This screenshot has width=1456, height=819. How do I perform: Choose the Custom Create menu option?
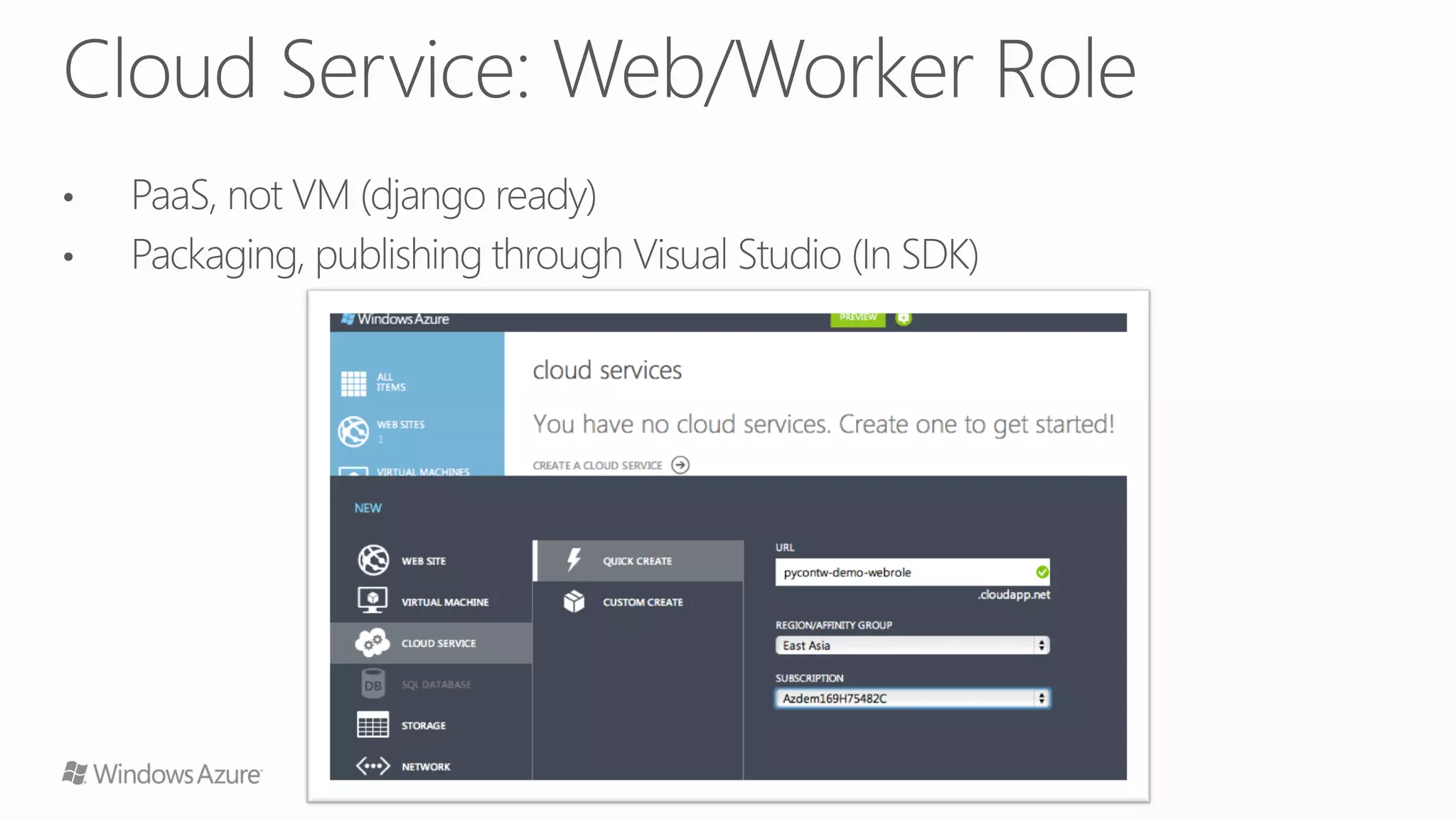643,602
